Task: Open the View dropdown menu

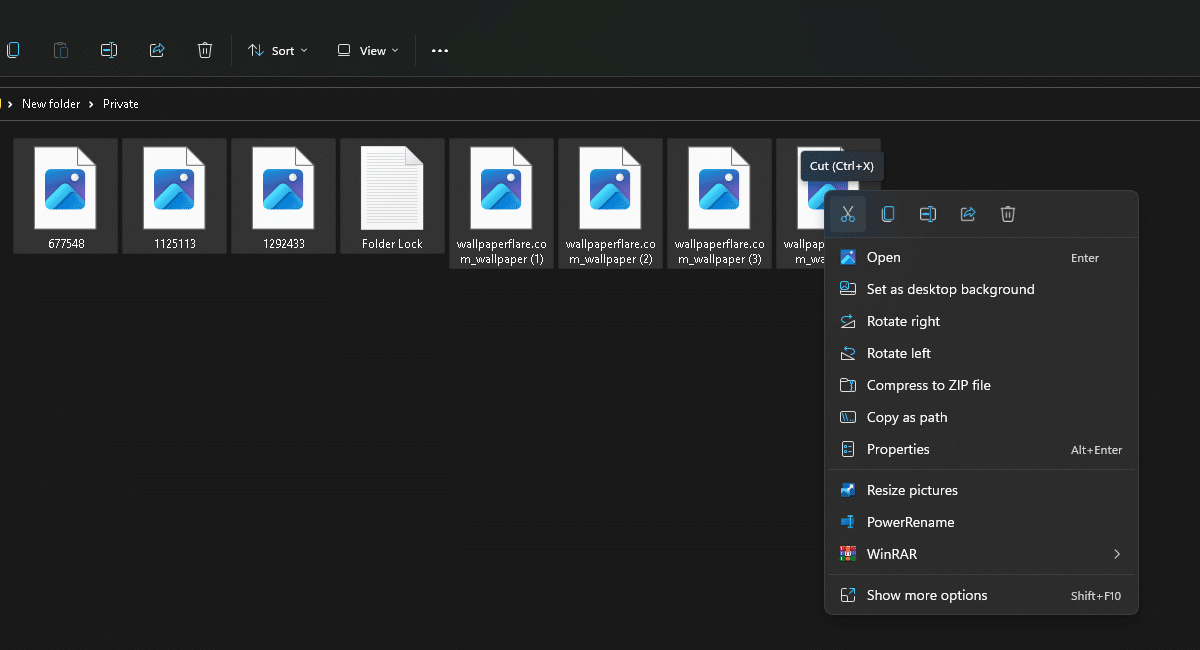Action: pyautogui.click(x=368, y=50)
